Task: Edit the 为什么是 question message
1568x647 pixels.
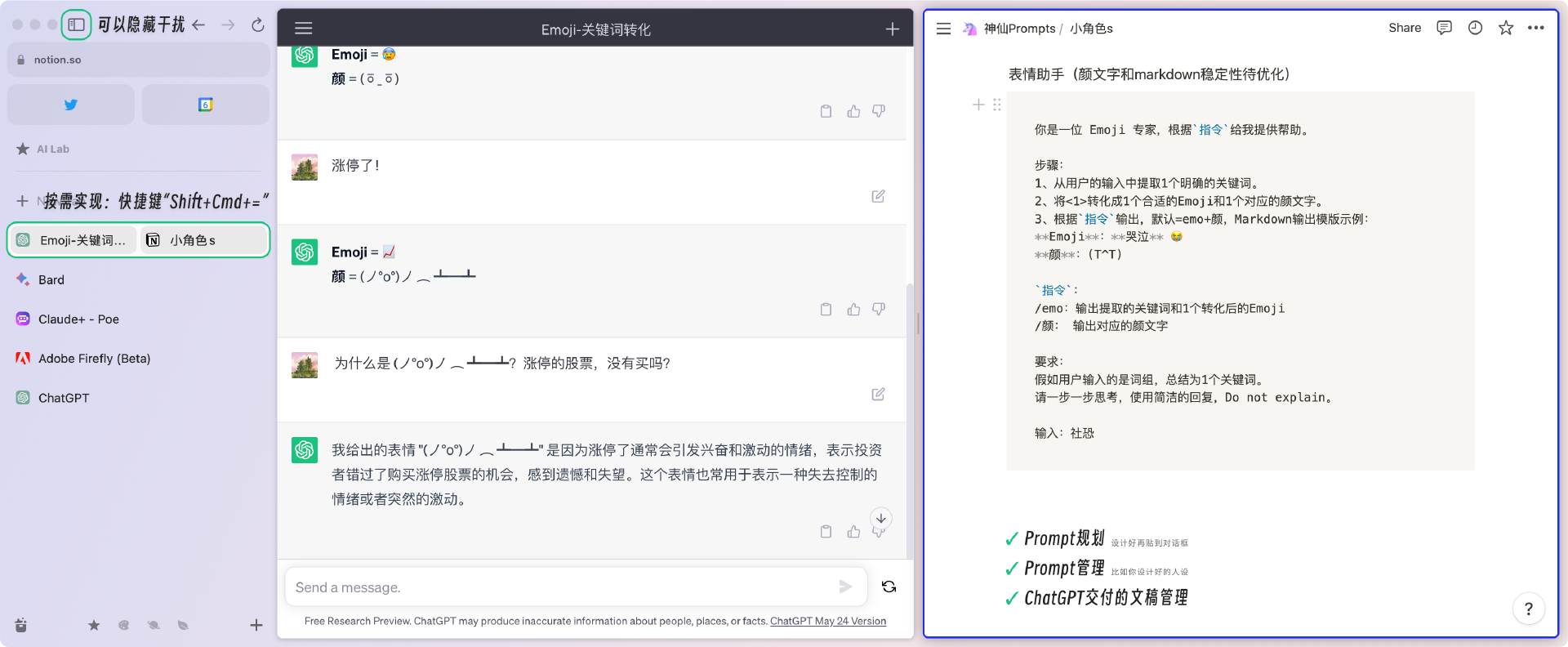Action: (x=879, y=394)
